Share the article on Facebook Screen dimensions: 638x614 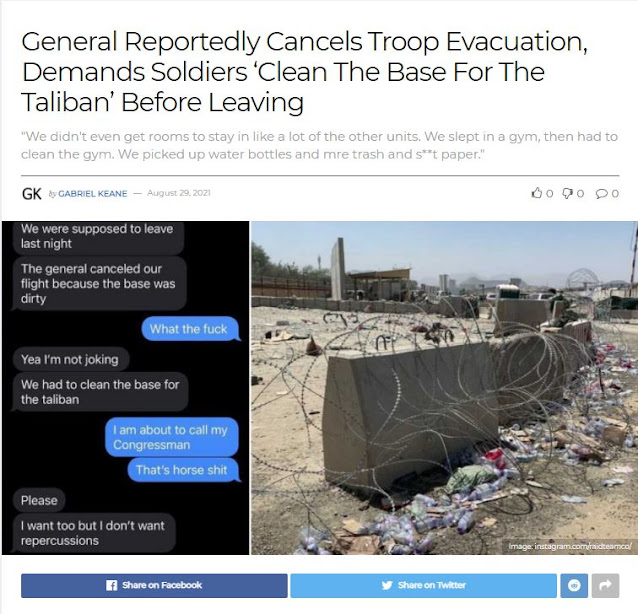coord(154,586)
